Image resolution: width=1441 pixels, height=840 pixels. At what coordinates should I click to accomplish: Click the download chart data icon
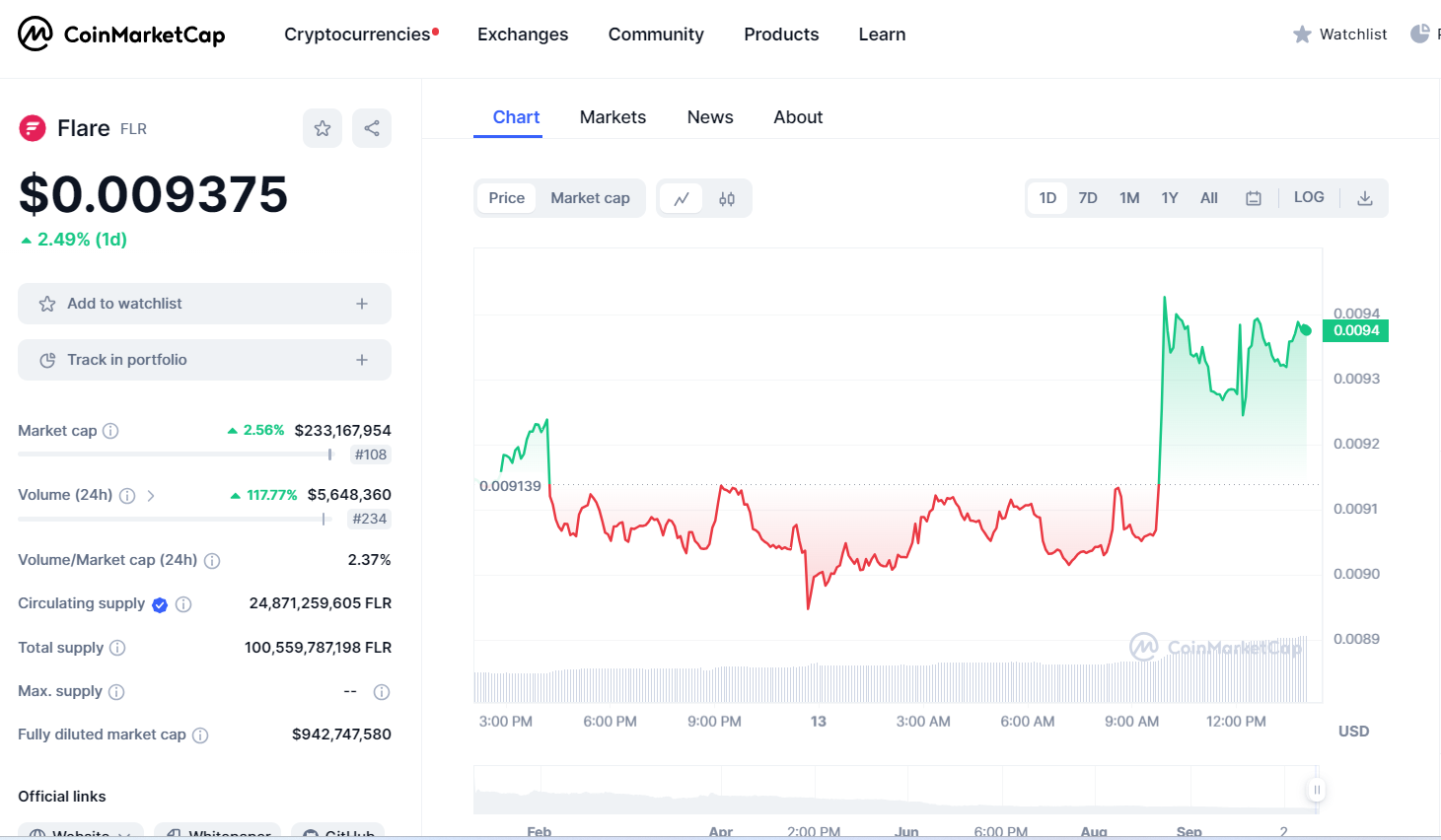pyautogui.click(x=1365, y=198)
